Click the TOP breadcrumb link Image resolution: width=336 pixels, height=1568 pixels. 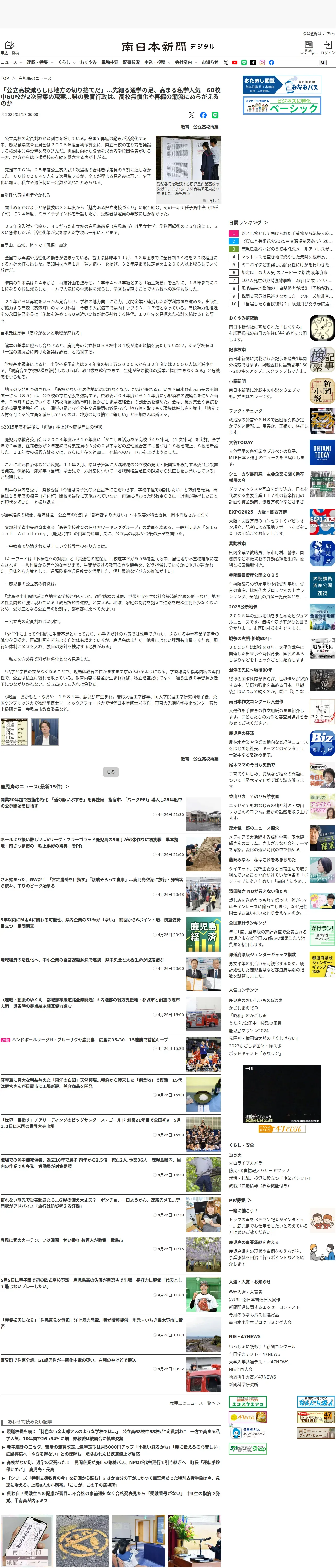tap(5, 78)
